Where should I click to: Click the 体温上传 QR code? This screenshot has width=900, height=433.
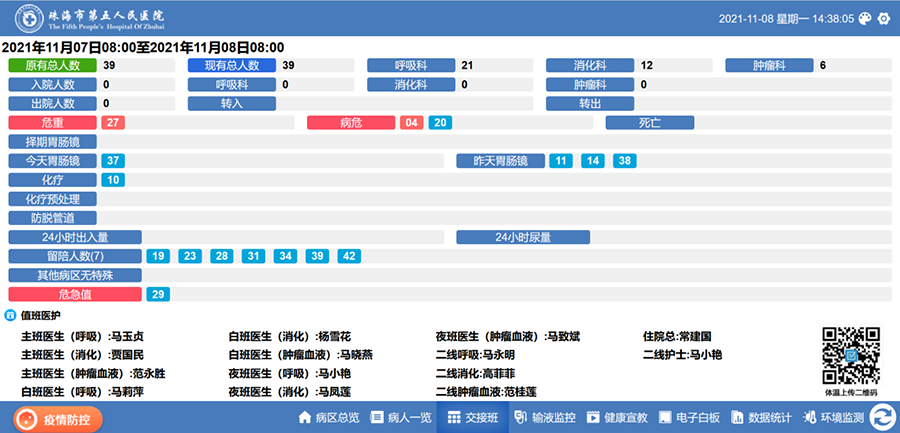(x=850, y=356)
